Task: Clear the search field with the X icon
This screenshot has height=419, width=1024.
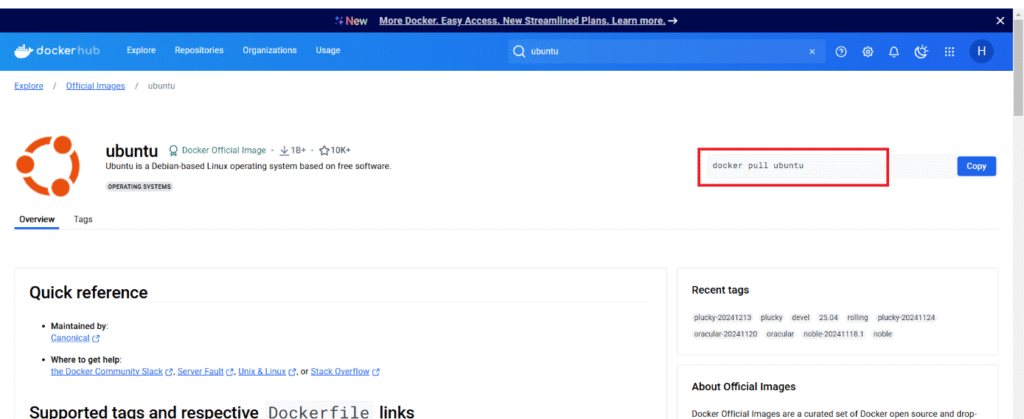Action: pos(812,51)
